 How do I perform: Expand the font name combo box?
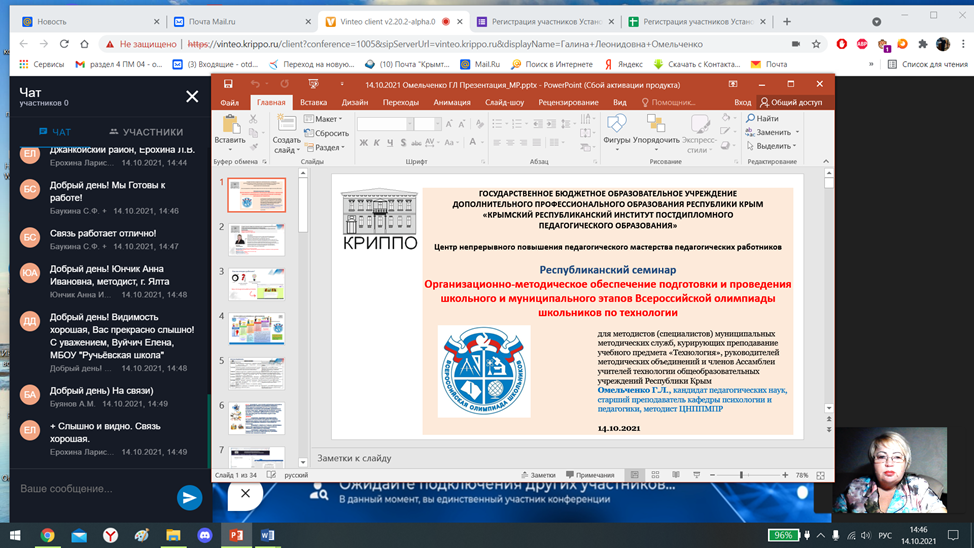tap(409, 124)
